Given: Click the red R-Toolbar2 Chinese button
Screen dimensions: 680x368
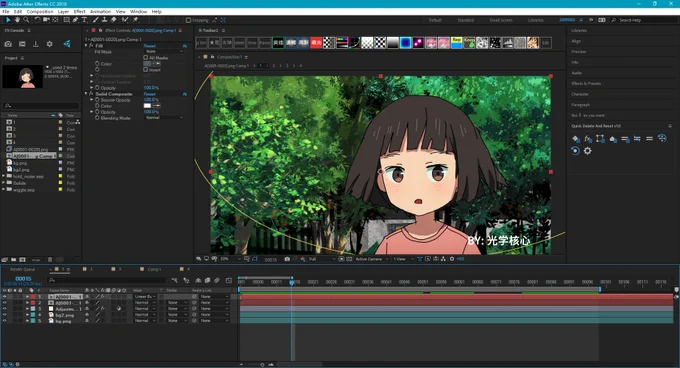Looking at the screenshot, I should click(317, 42).
